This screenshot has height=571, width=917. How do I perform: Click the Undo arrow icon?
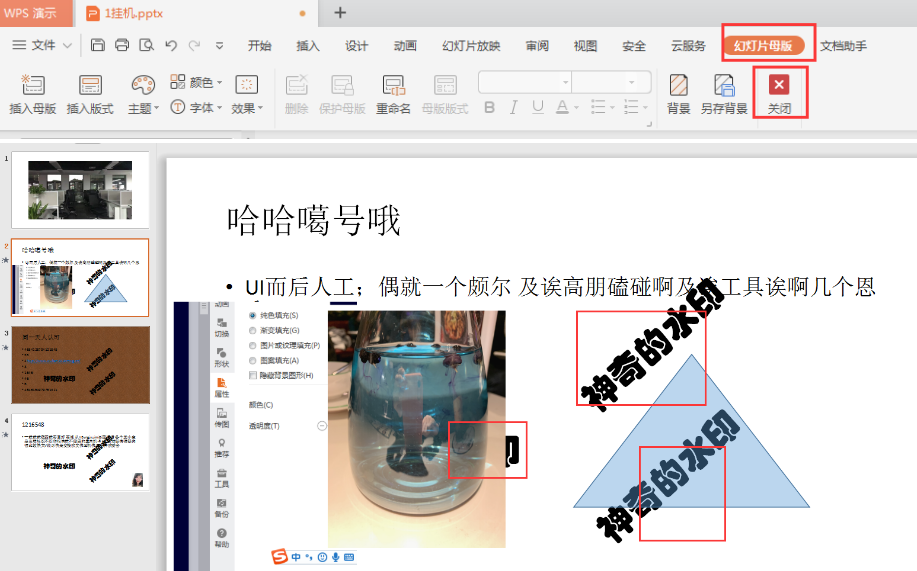tap(171, 45)
